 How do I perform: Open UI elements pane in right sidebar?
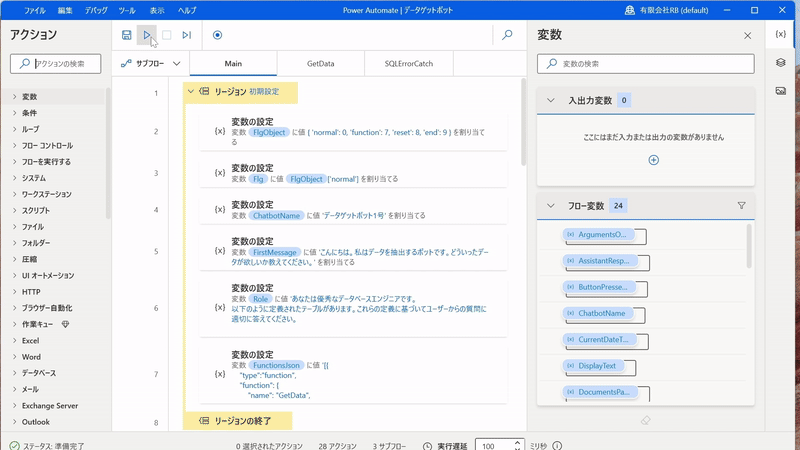(x=781, y=63)
